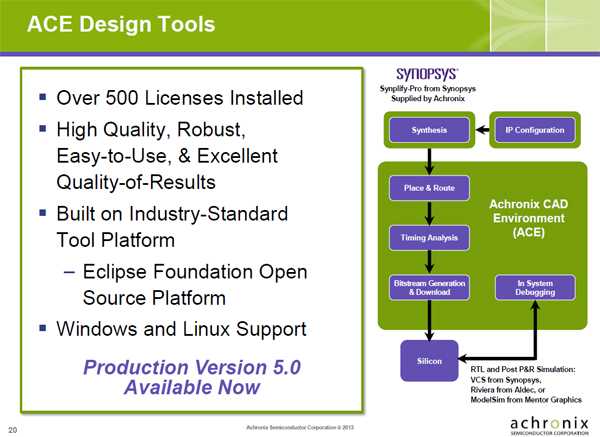The width and height of the screenshot is (600, 437).
Task: Click the Synopsys logo
Action: [427, 74]
